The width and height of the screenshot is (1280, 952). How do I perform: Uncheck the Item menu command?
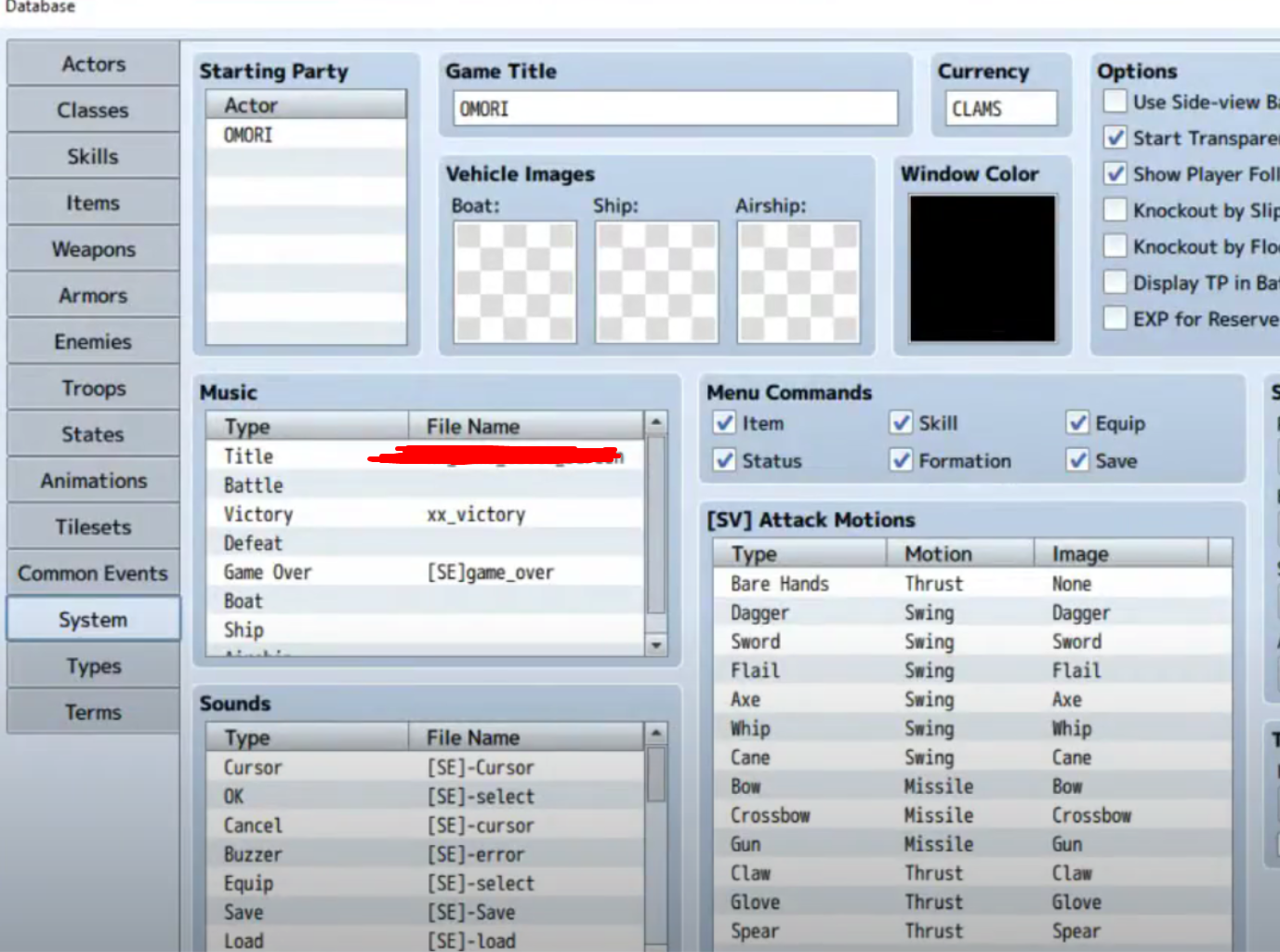(724, 423)
